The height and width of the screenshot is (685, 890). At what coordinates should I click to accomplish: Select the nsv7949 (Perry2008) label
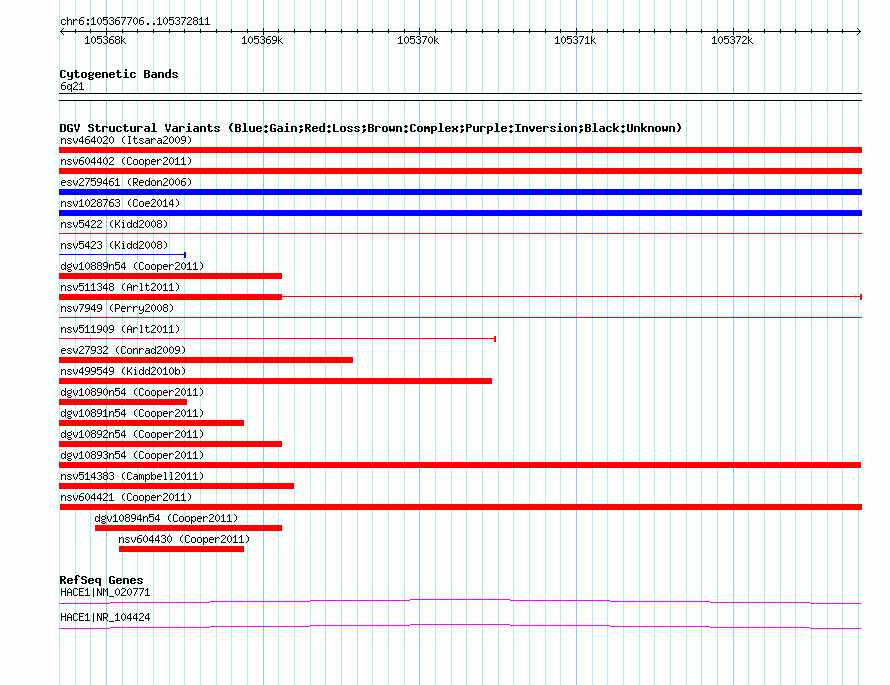pyautogui.click(x=117, y=308)
